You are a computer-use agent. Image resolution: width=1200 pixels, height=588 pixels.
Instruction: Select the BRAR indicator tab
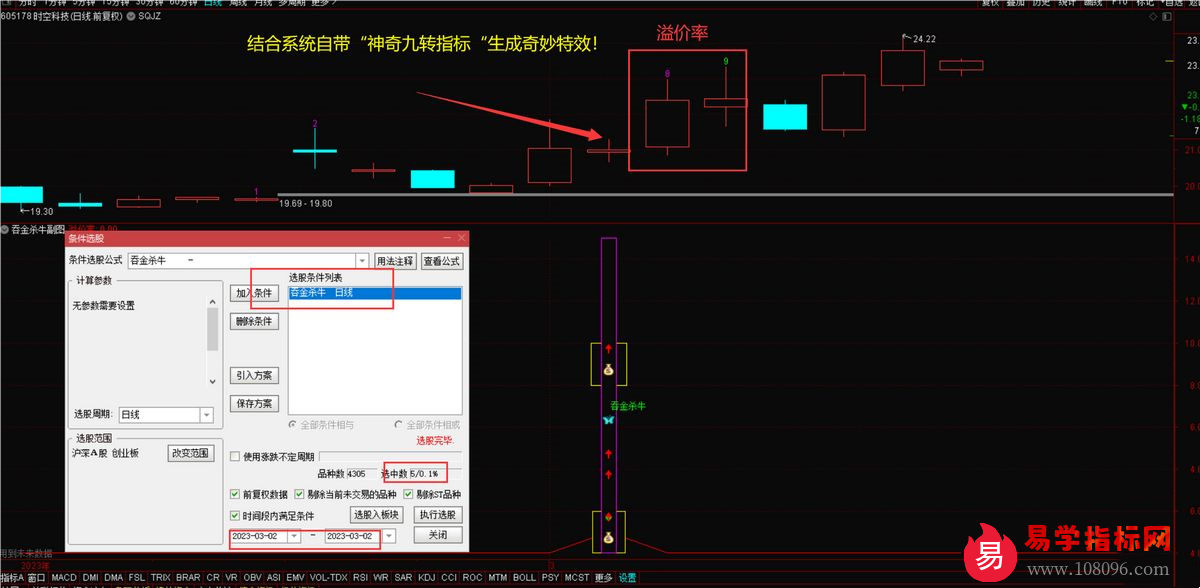click(188, 578)
